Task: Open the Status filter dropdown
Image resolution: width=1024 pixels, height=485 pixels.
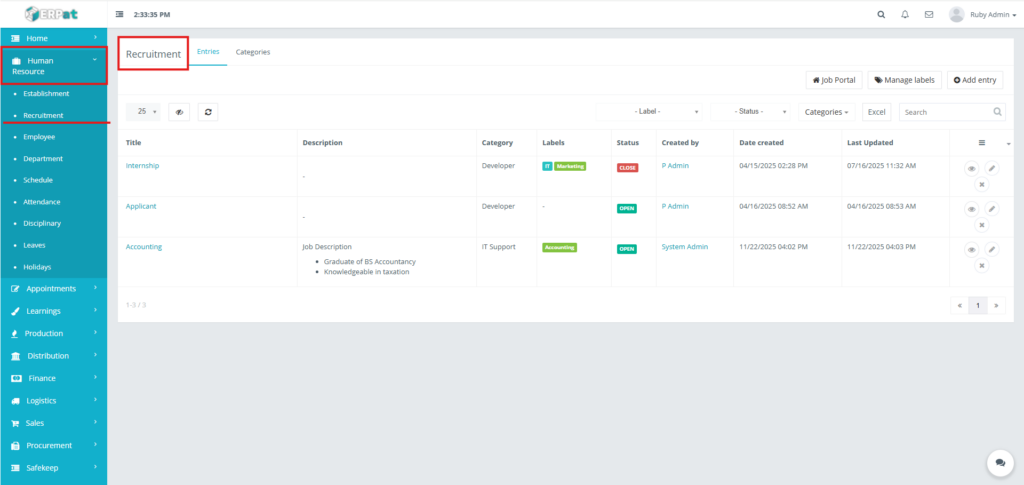Action: [750, 112]
